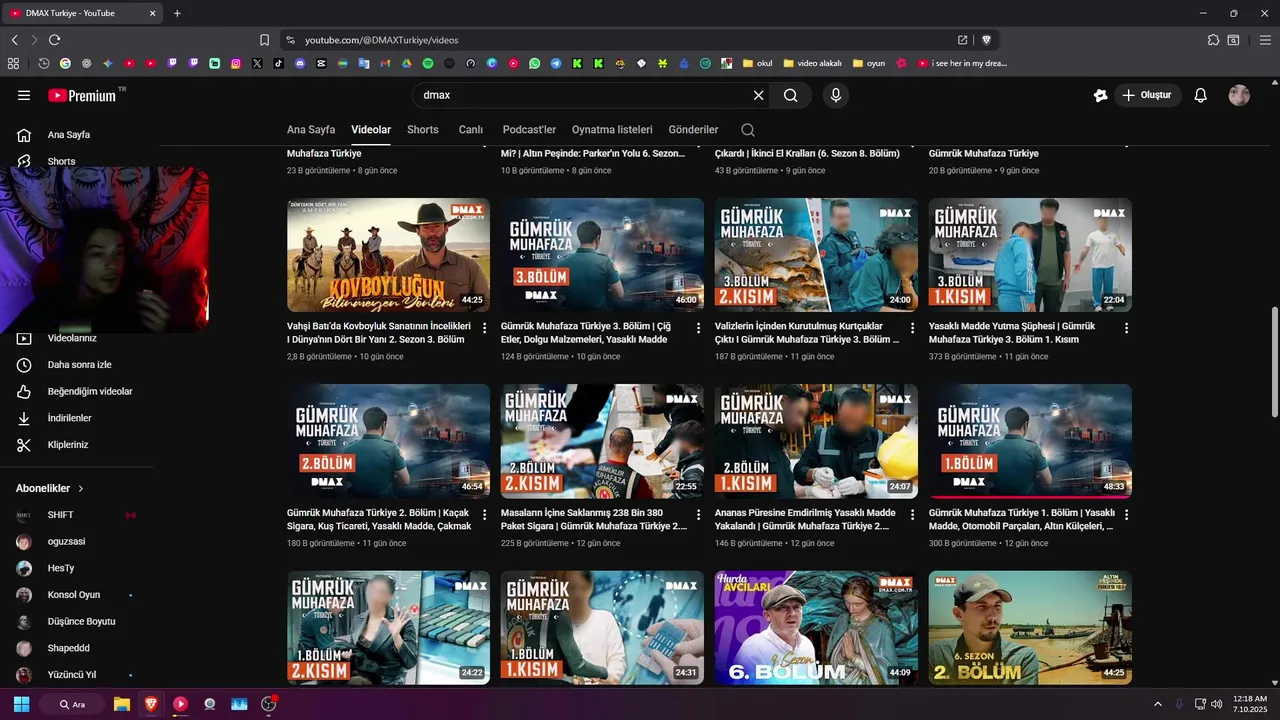The height and width of the screenshot is (720, 1280).
Task: Open the TikTok bookmark icon
Action: pos(279,63)
